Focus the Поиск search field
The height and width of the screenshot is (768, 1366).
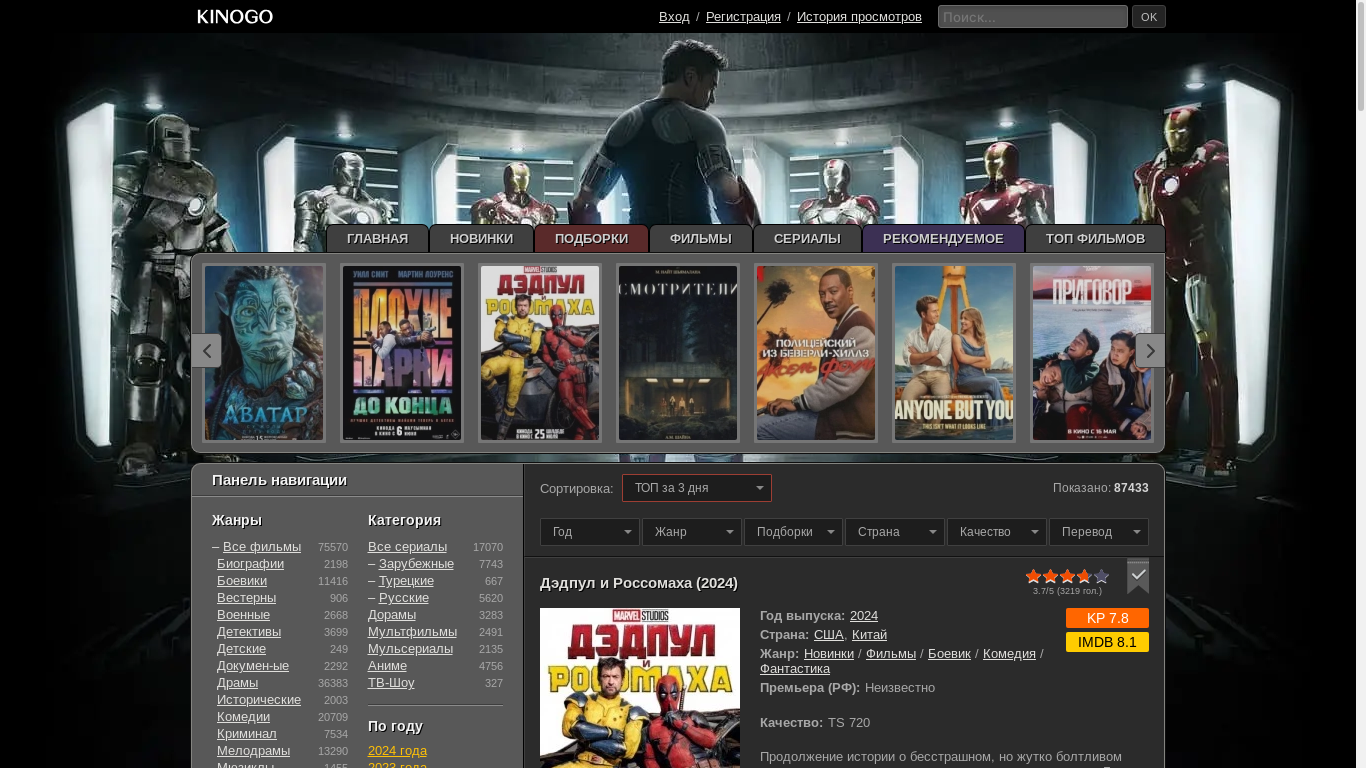[x=1033, y=17]
